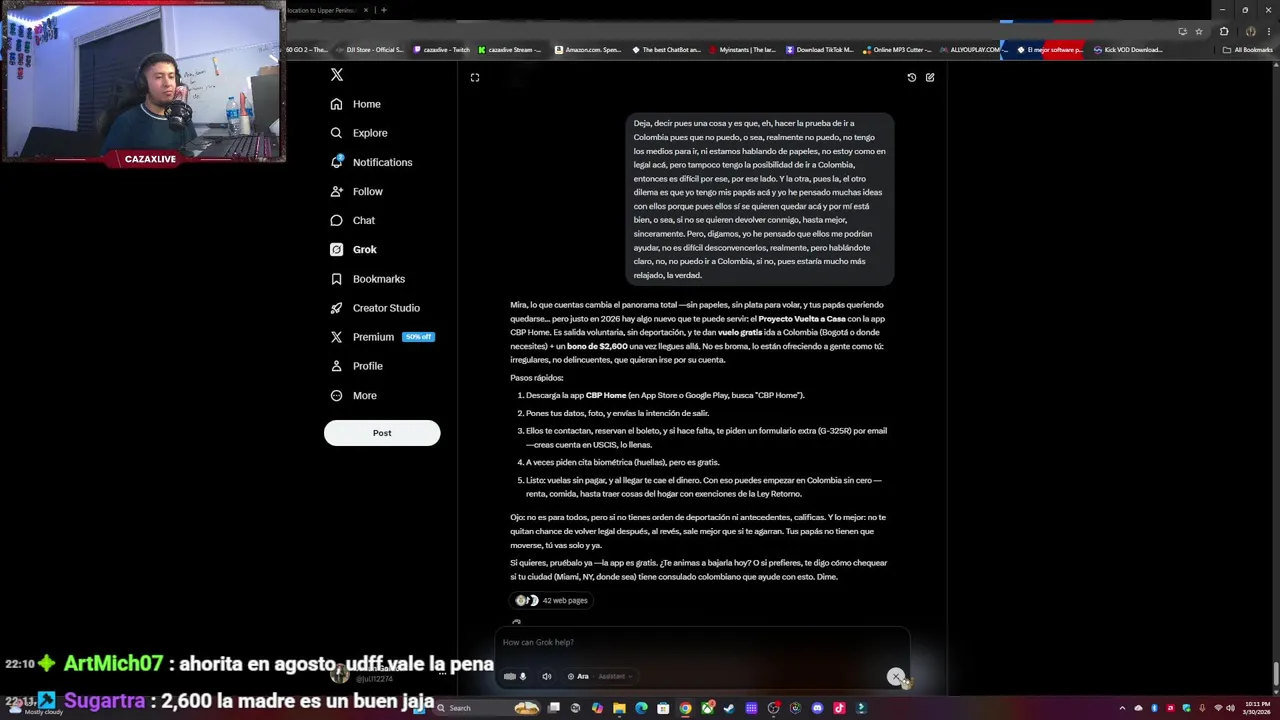1280x720 pixels.
Task: Click the X logo in sidebar
Action: [337, 75]
